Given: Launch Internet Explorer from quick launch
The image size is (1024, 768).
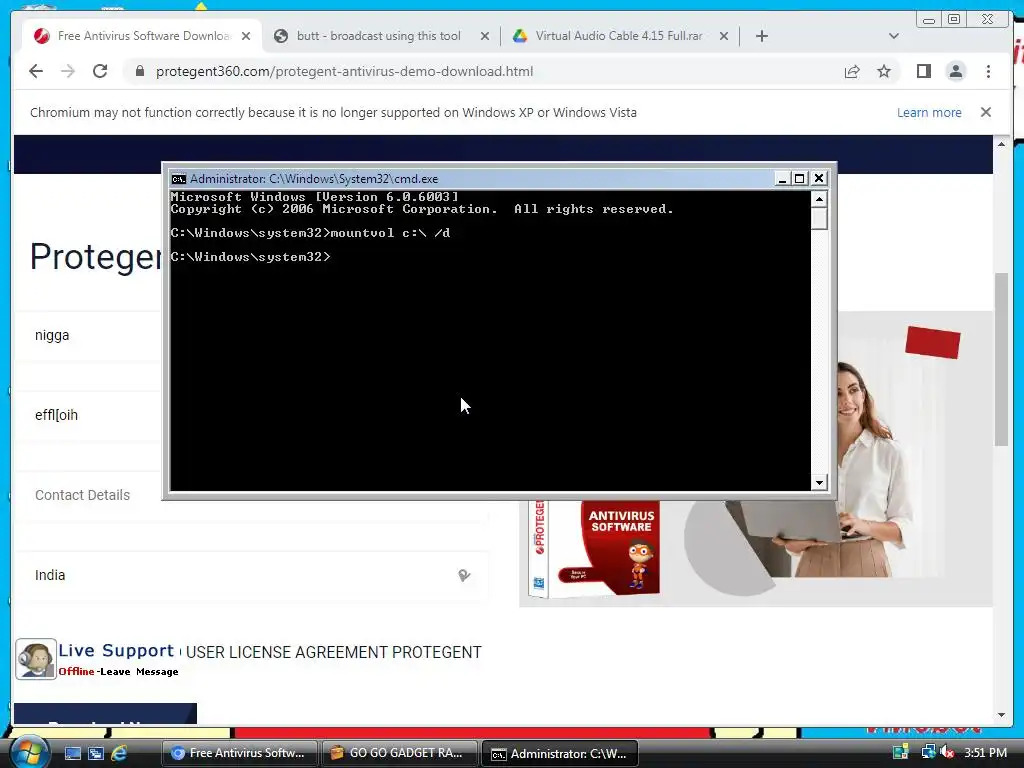Looking at the screenshot, I should tap(119, 753).
